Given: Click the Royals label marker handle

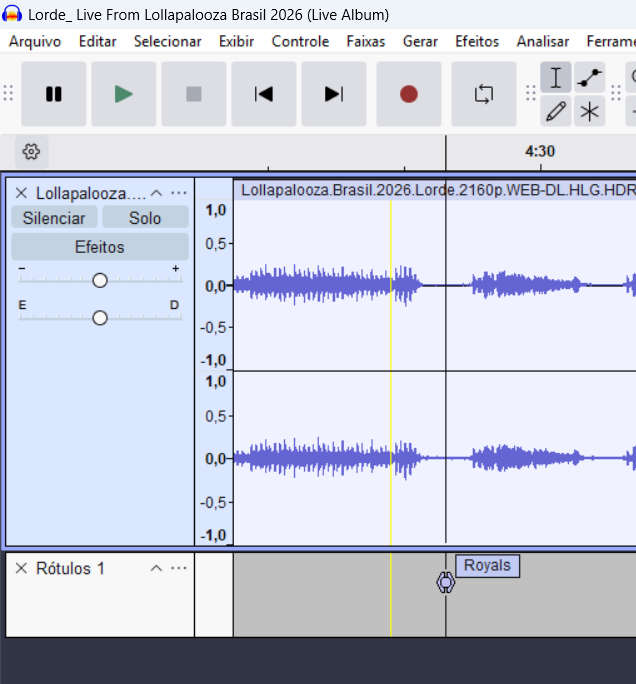Looking at the screenshot, I should 445,582.
